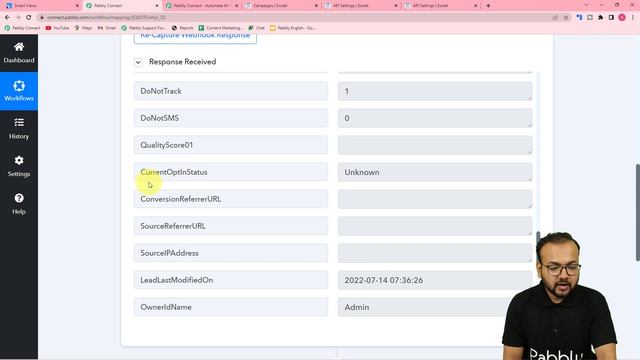This screenshot has width=640, height=360.
Task: Click the 2022-07-14 07:36:26 value
Action: coord(435,280)
